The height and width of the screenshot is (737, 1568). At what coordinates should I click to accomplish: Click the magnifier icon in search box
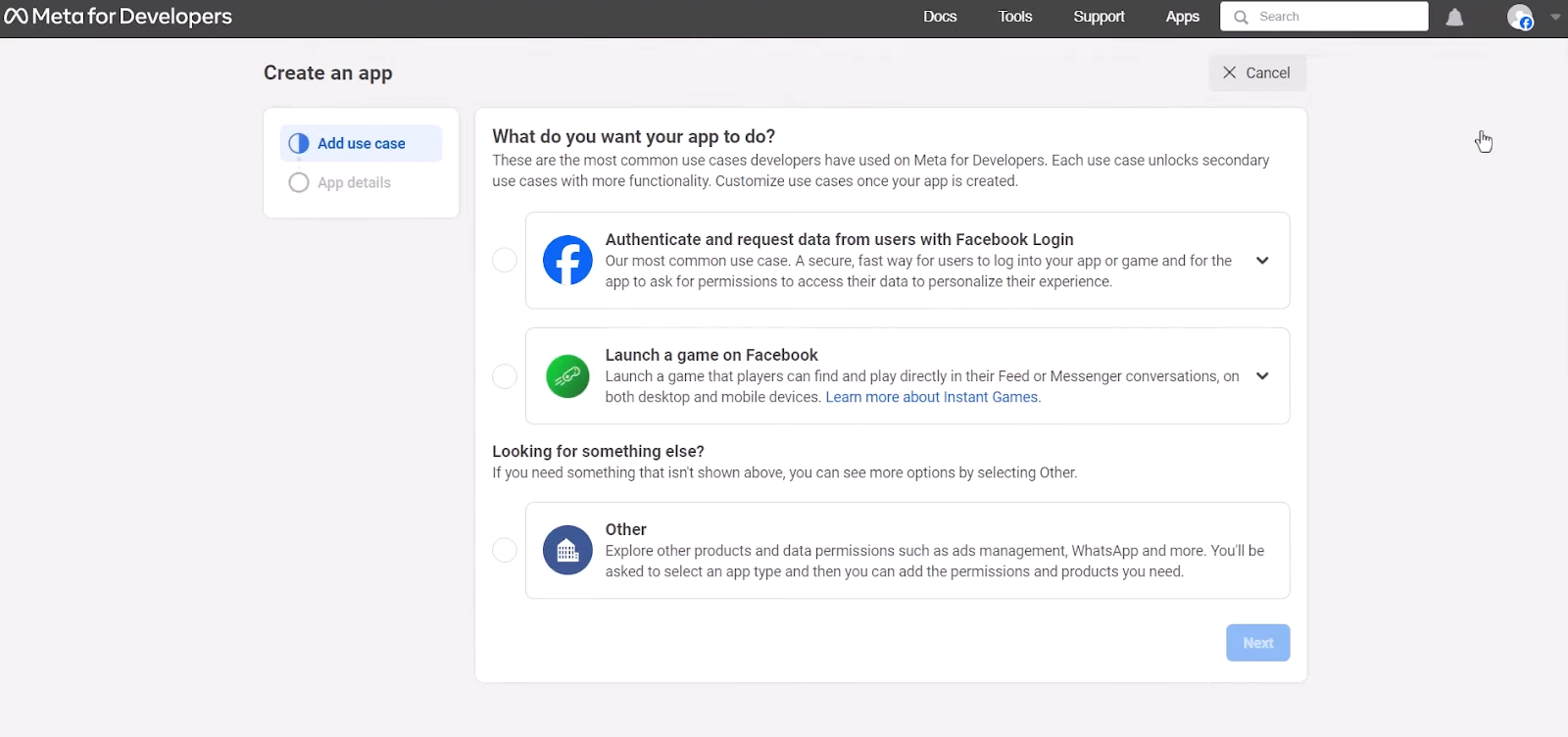tap(1241, 17)
